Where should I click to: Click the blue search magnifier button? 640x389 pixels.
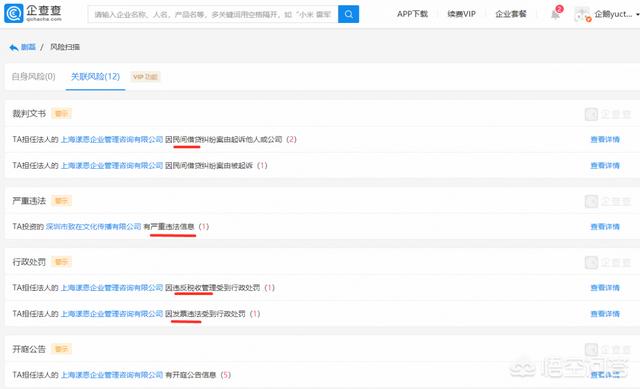point(349,14)
